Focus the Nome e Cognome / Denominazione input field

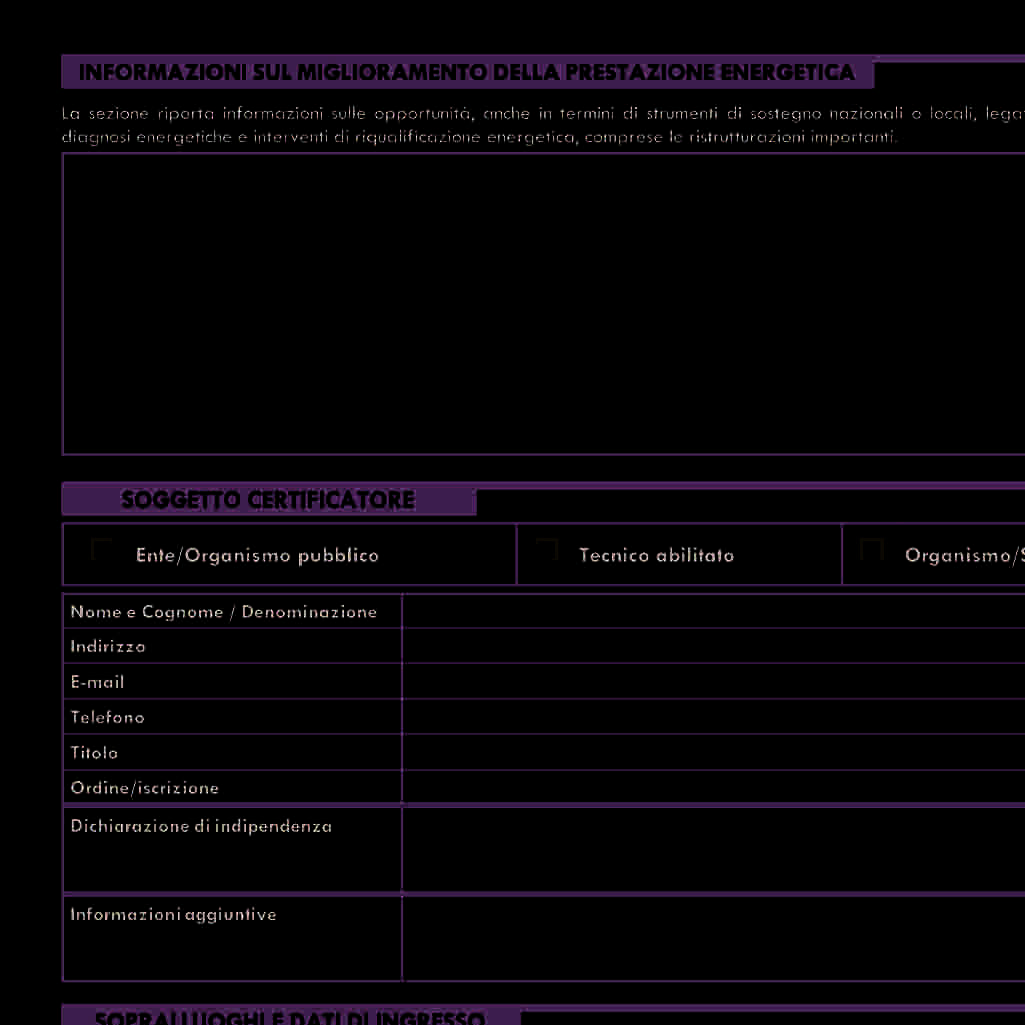(x=712, y=612)
